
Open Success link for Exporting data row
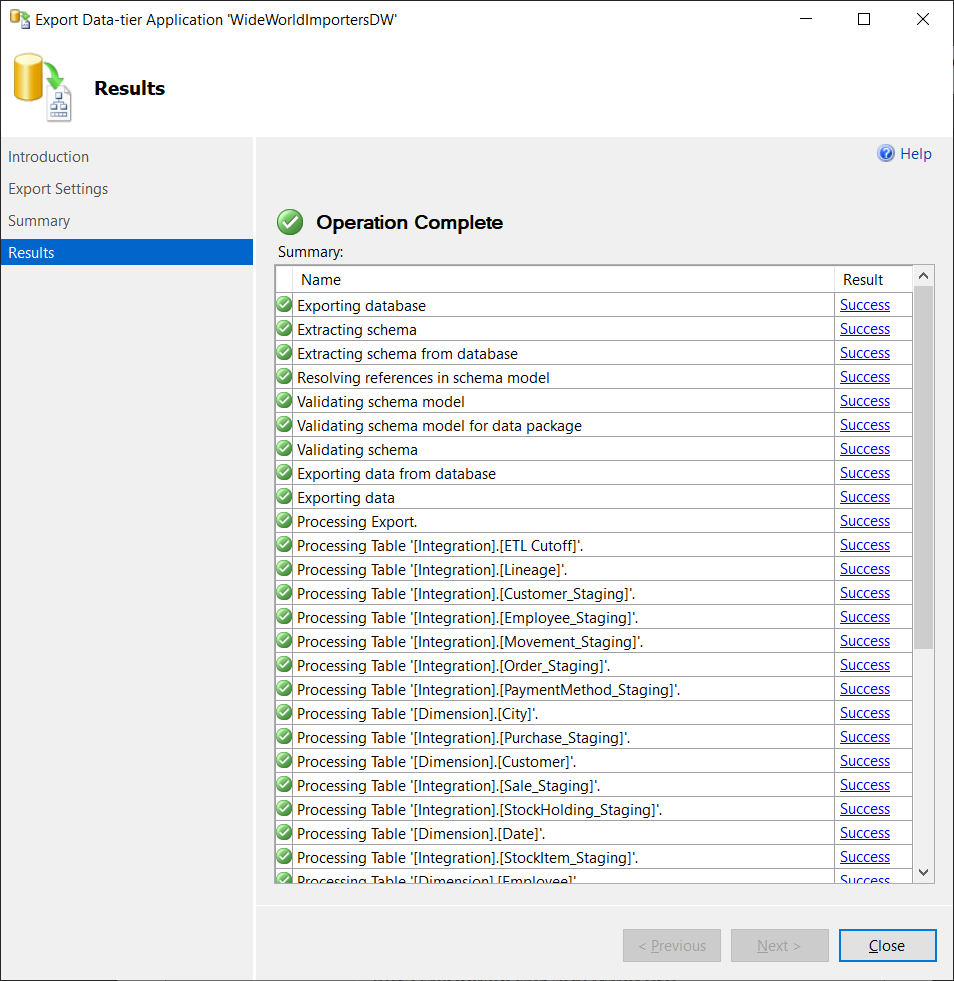tap(864, 497)
